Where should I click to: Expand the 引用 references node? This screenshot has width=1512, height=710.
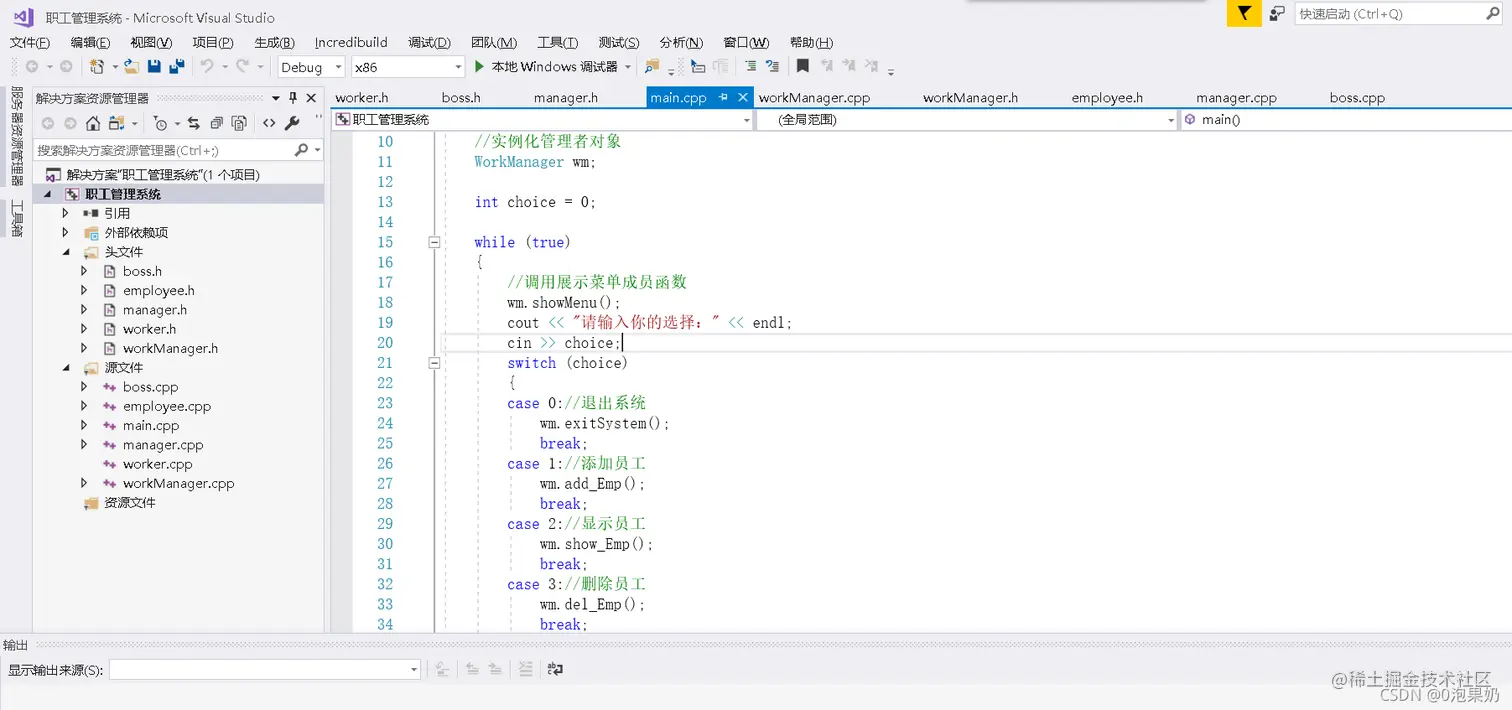coord(66,213)
